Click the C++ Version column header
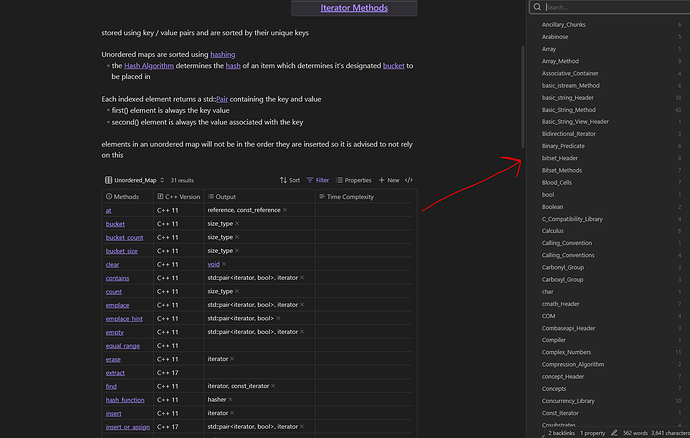 179,197
